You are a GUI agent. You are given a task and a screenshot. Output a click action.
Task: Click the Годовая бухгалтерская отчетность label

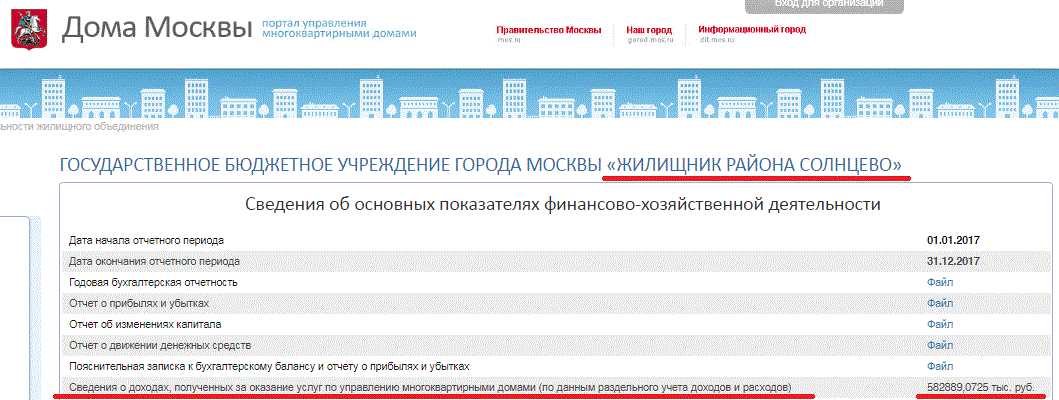pos(153,282)
